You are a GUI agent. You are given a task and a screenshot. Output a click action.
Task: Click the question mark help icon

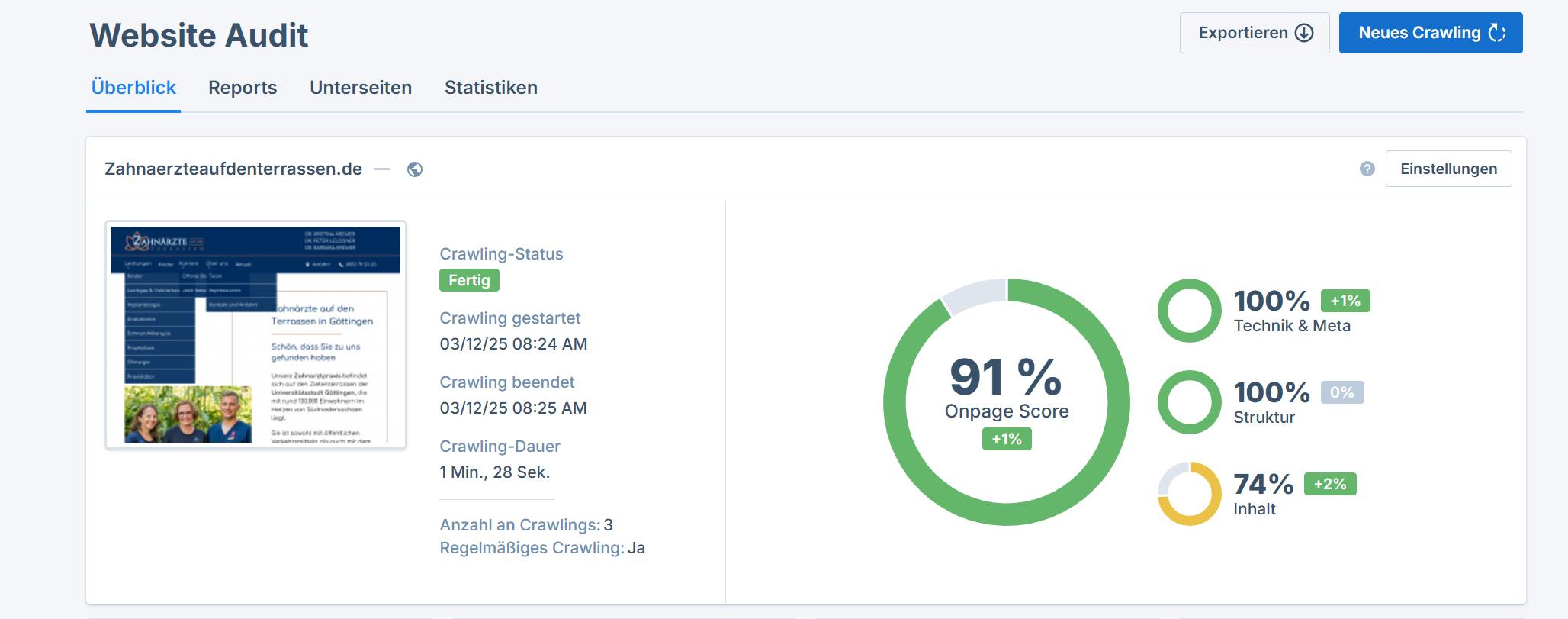[x=1367, y=169]
